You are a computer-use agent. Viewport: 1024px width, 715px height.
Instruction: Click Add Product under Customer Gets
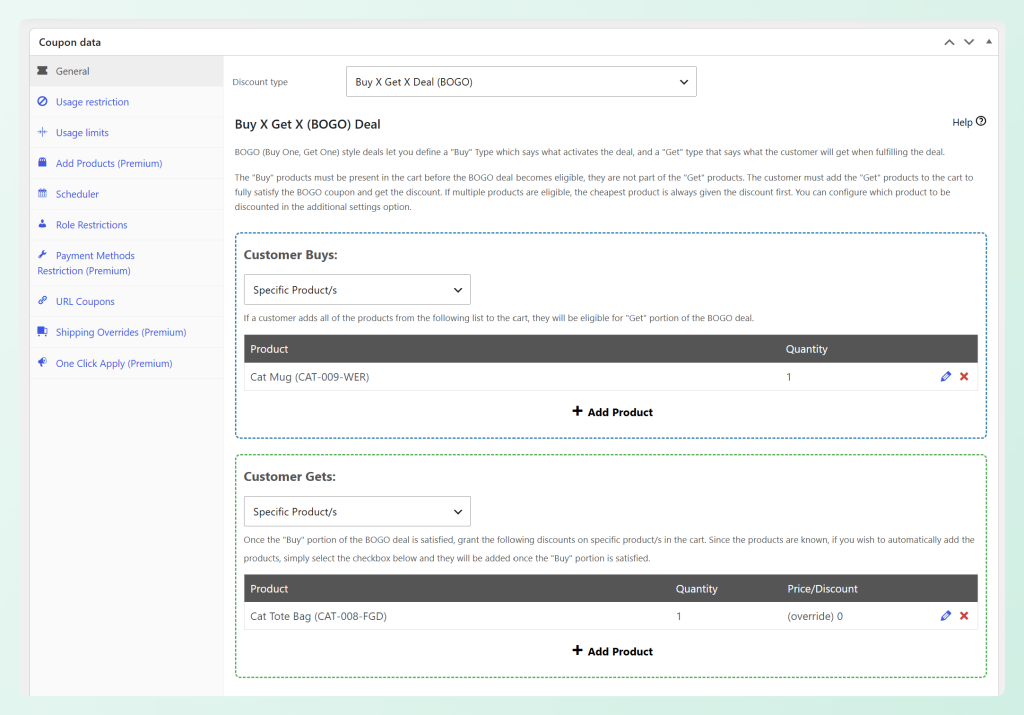point(612,651)
